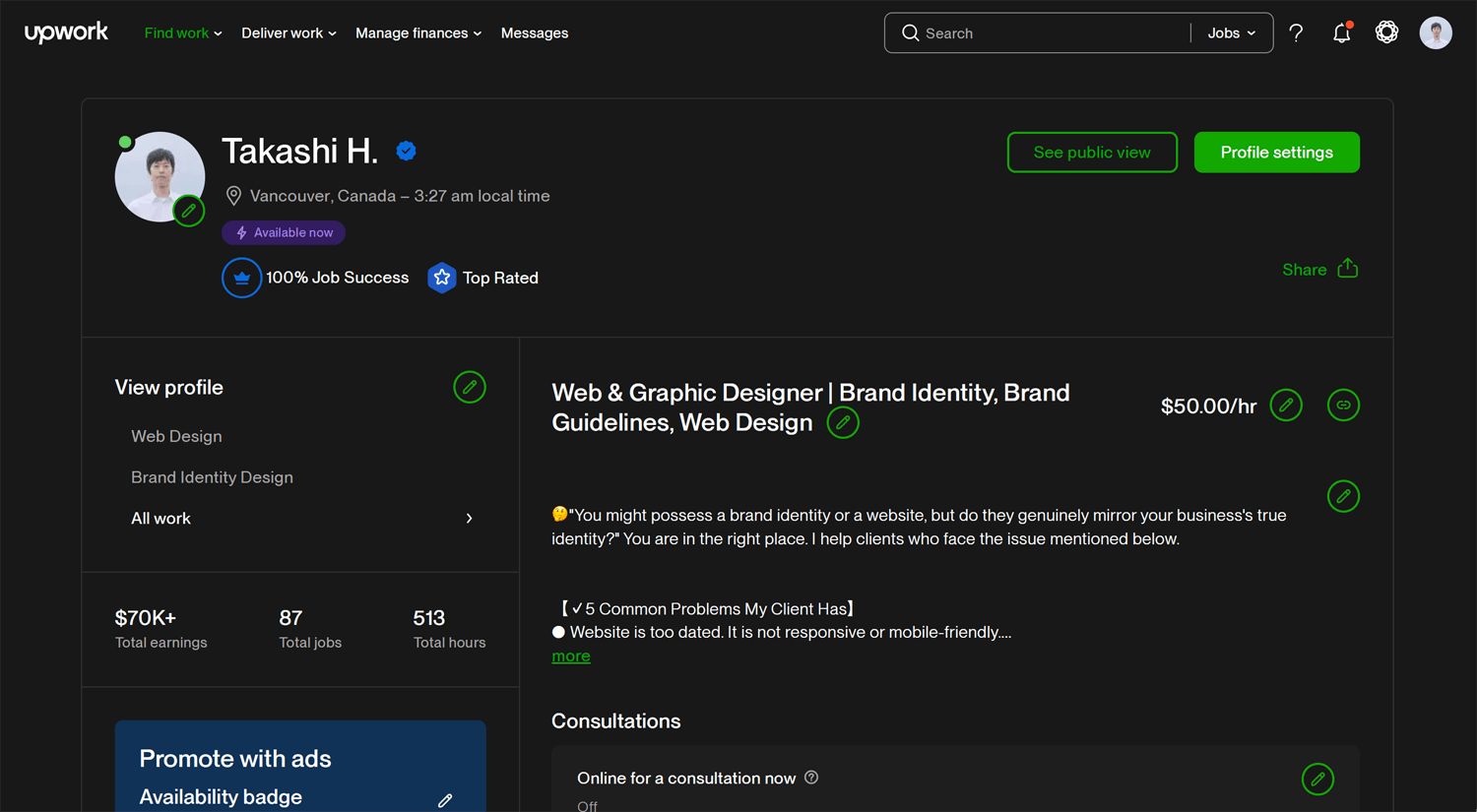Image resolution: width=1477 pixels, height=812 pixels.
Task: Click the link icon beside the hourly rate
Action: pos(1343,405)
